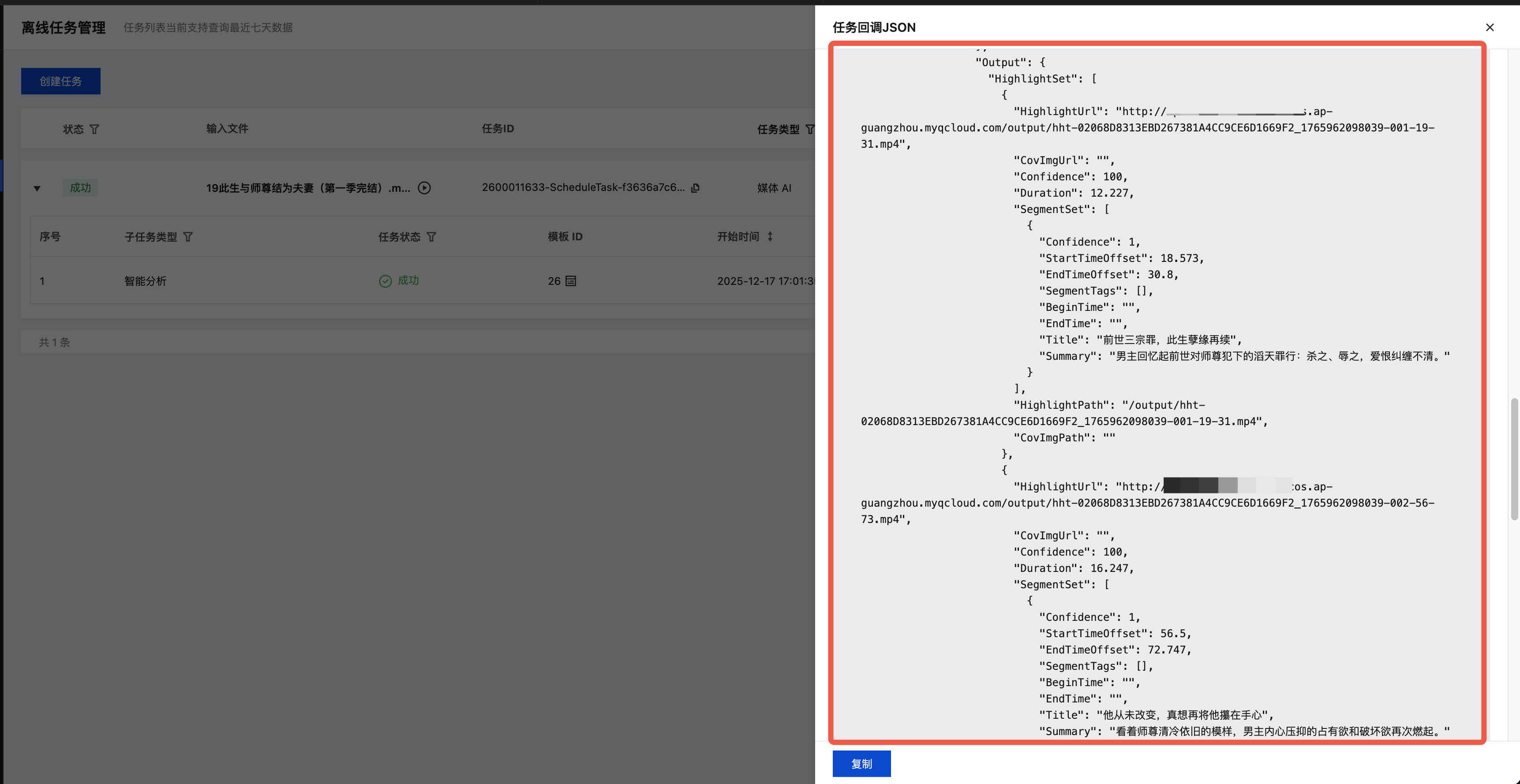Click the input file column header

(227, 129)
